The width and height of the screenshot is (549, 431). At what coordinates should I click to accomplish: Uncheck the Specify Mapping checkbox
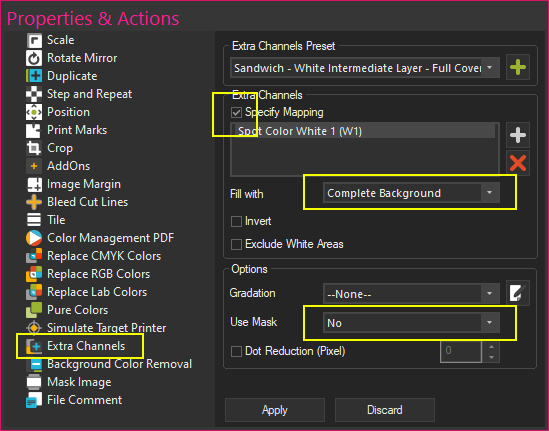point(236,112)
